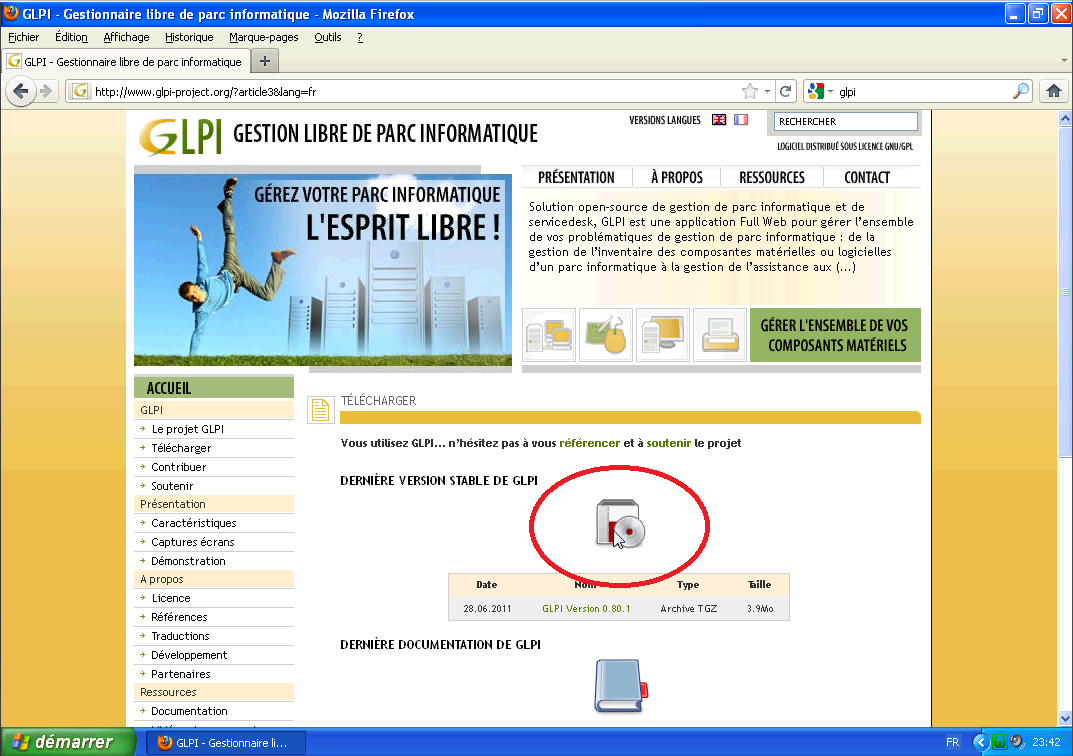Bookmark this page with the star icon

750,91
